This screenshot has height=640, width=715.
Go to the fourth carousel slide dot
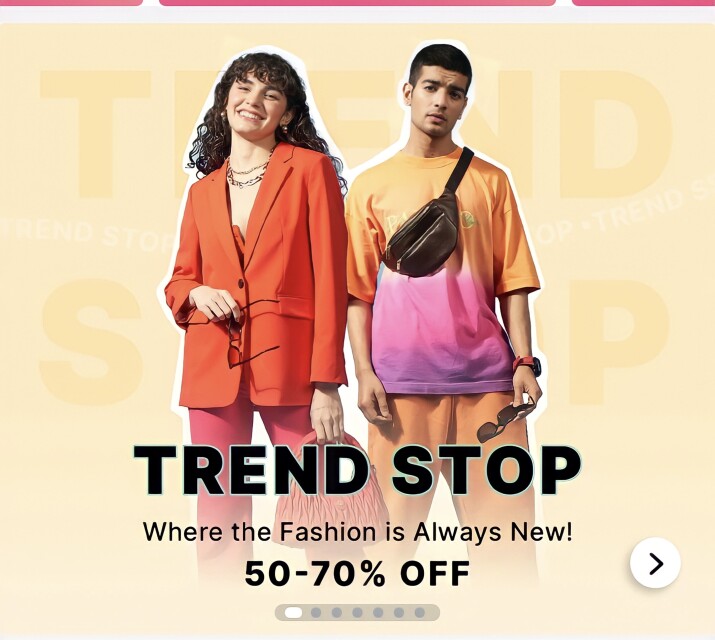click(x=358, y=613)
